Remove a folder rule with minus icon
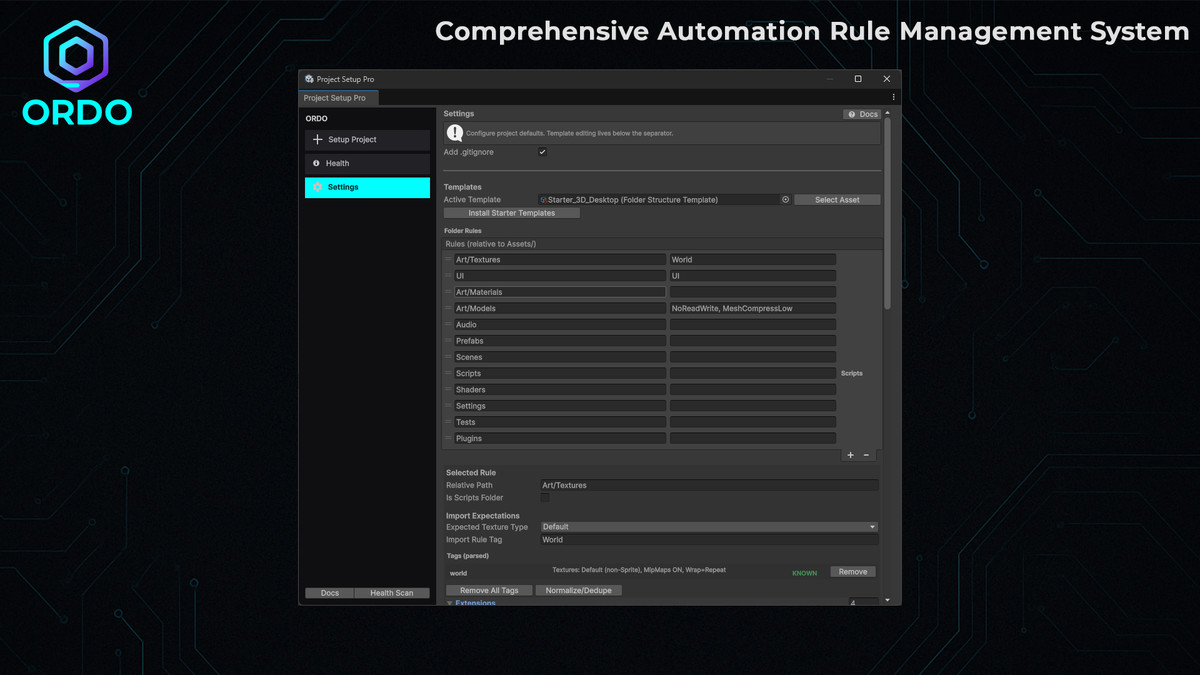This screenshot has height=675, width=1200. 866,455
